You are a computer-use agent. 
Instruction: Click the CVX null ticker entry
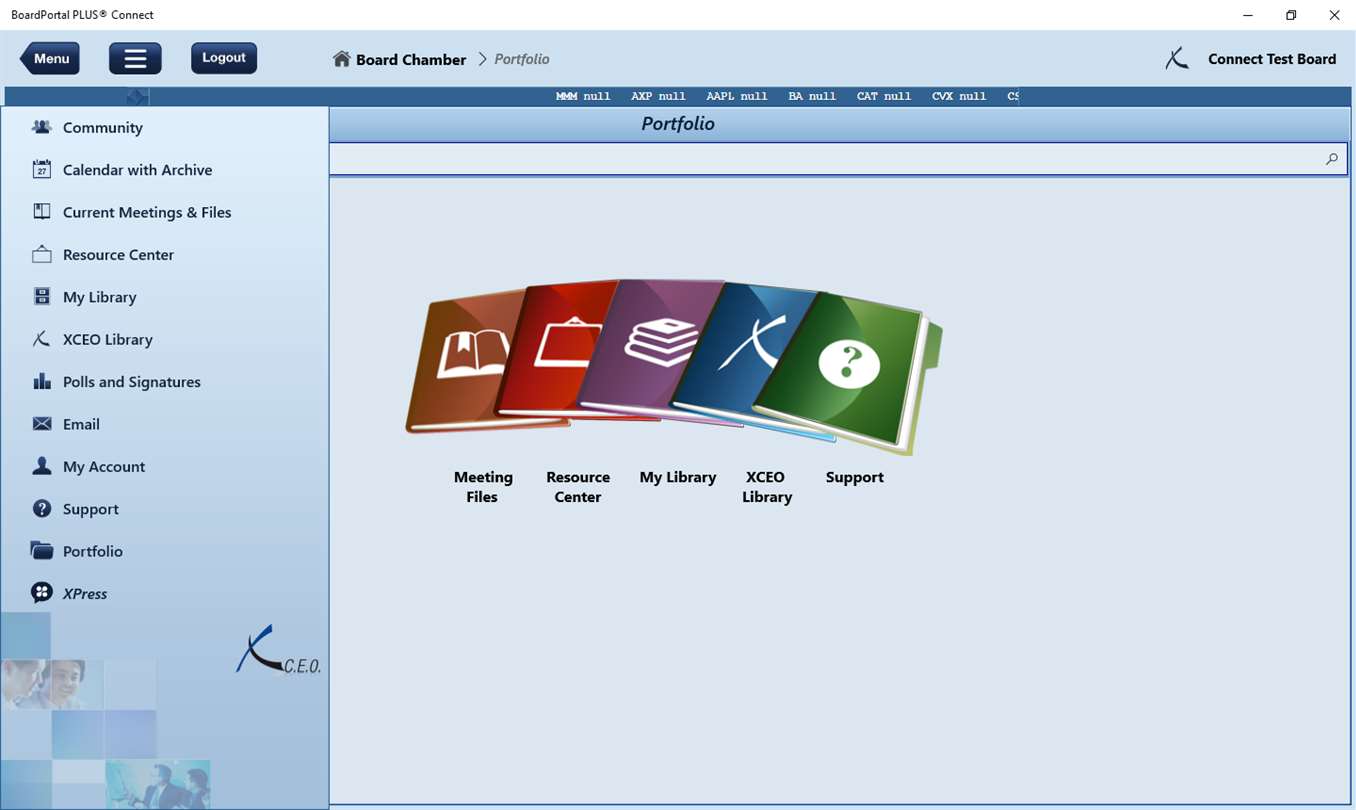(x=959, y=96)
